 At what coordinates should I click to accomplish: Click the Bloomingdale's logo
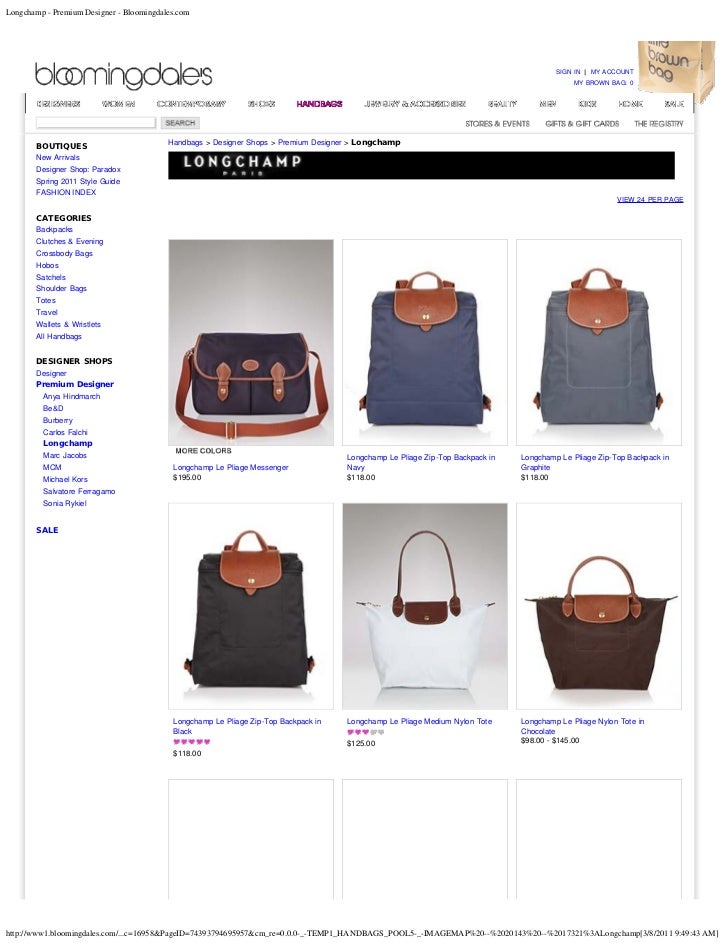pos(123,76)
